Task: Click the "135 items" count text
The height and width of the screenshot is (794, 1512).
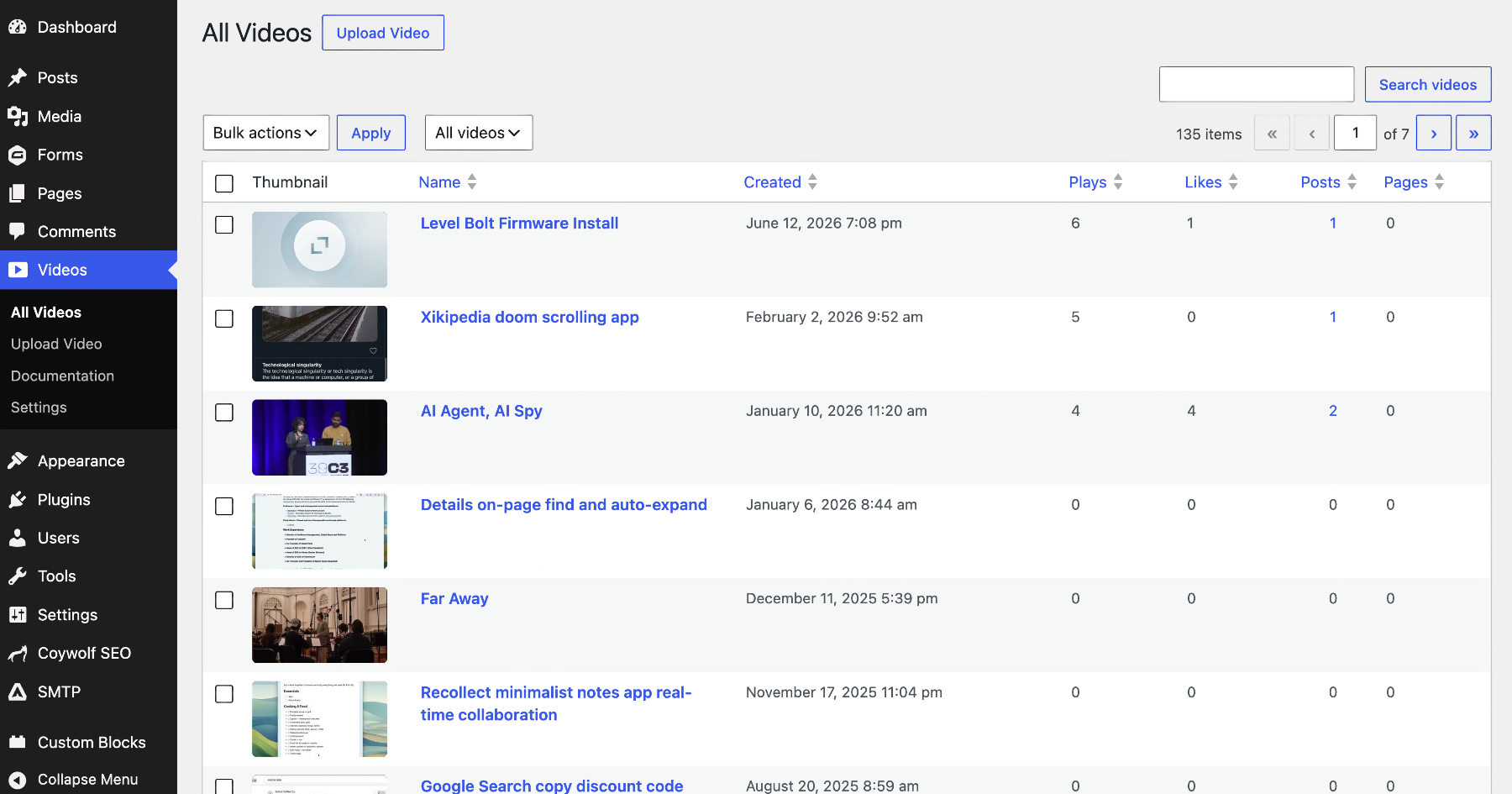Action: [1209, 134]
